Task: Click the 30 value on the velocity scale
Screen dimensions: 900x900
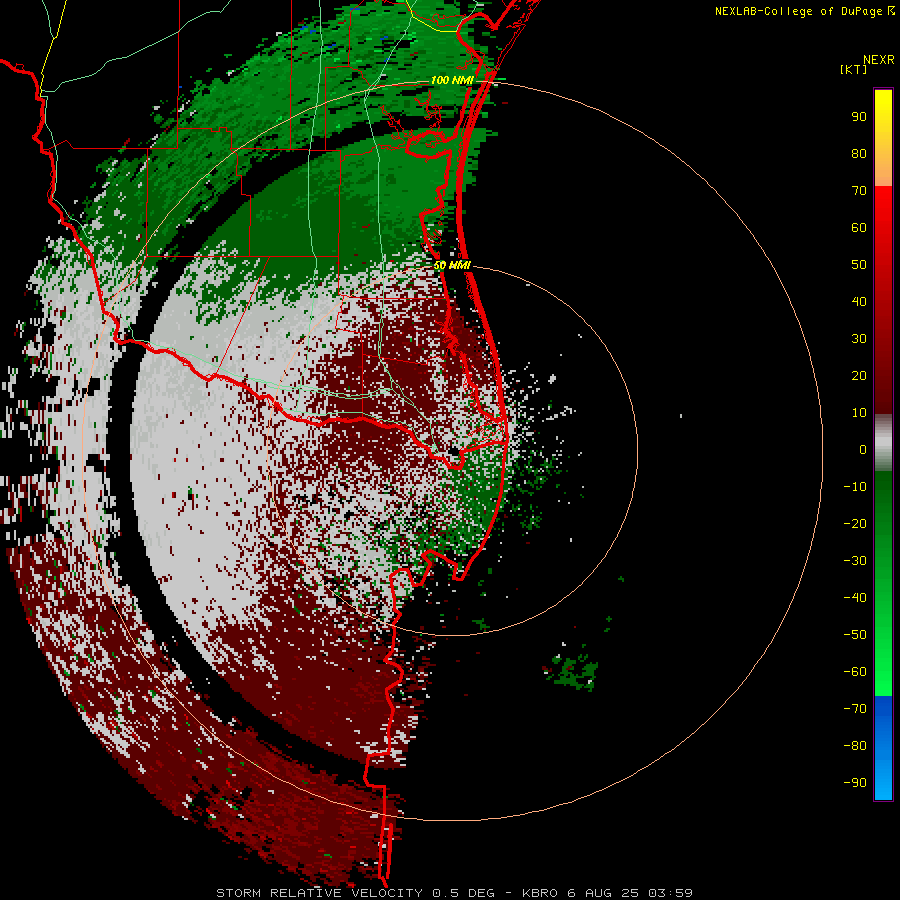Action: coord(859,339)
